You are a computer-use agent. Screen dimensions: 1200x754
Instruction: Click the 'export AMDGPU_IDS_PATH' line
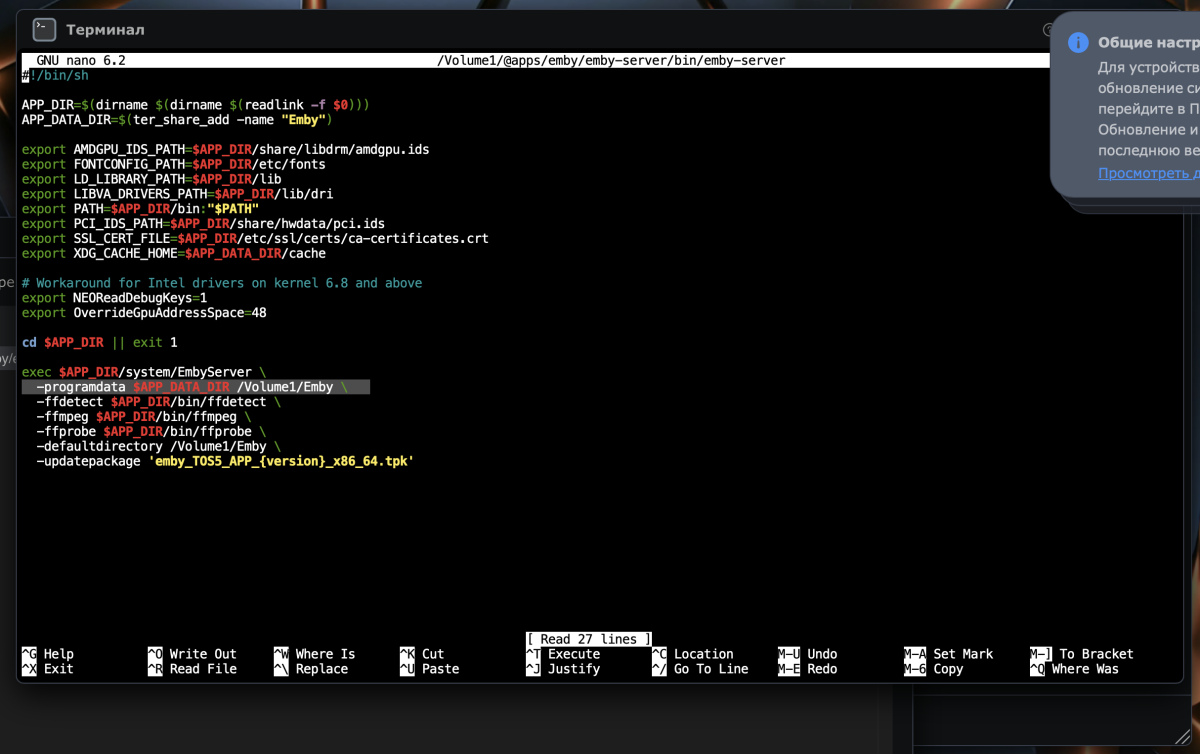coord(225,149)
